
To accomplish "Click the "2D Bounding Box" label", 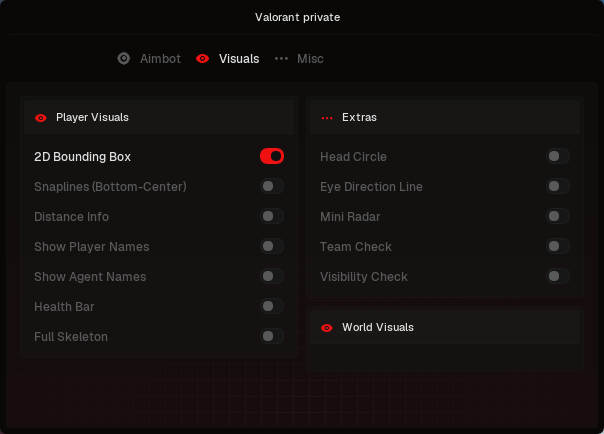I will (x=82, y=157).
